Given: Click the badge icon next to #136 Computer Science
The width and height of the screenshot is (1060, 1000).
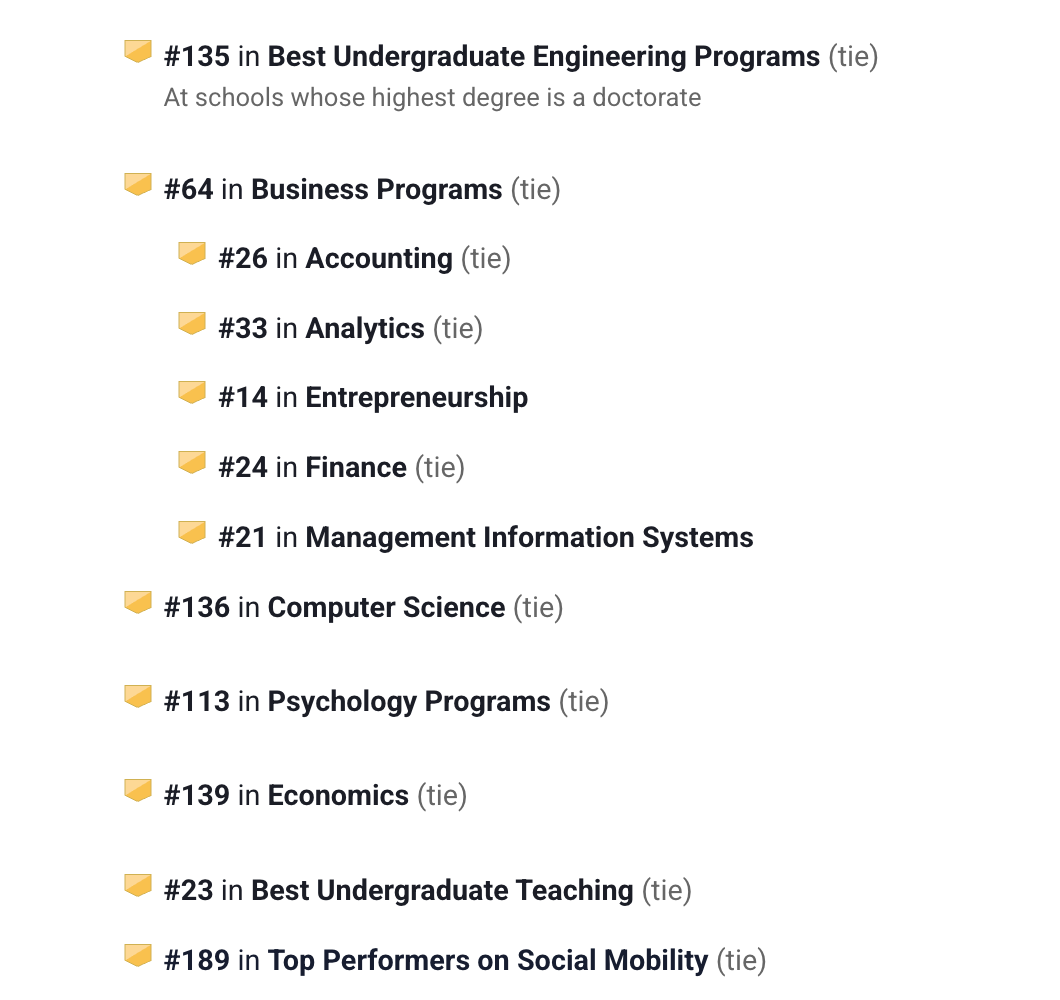Looking at the screenshot, I should click(138, 603).
